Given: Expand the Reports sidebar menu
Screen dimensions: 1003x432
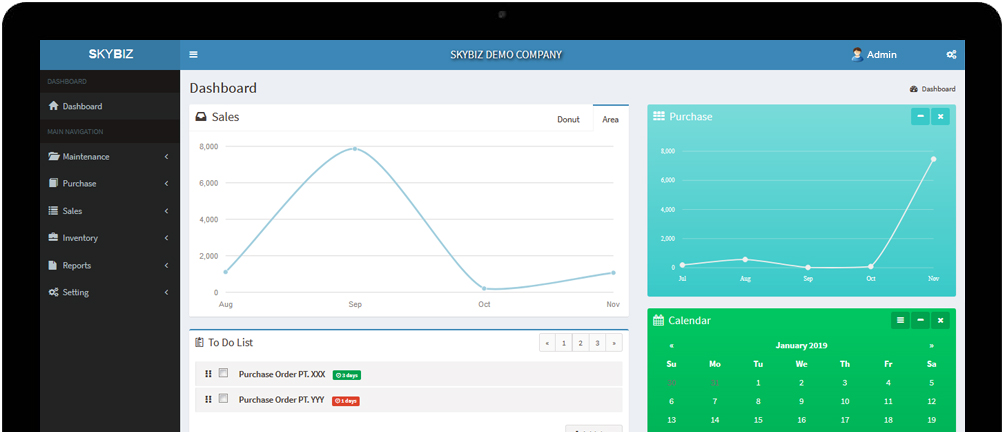Looking at the screenshot, I should point(109,266).
